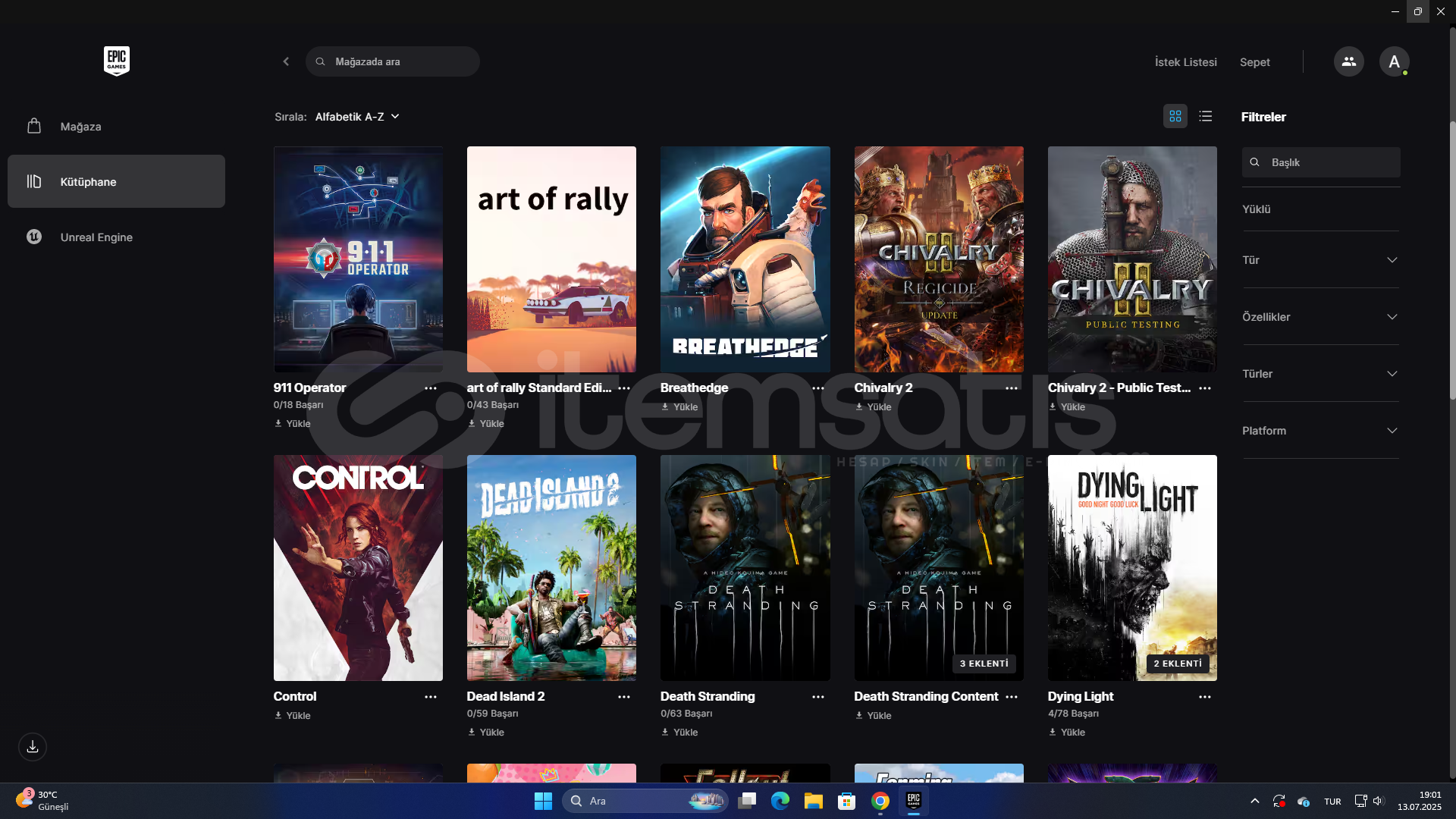Open the Dying Light cover
The height and width of the screenshot is (819, 1456).
point(1132,568)
